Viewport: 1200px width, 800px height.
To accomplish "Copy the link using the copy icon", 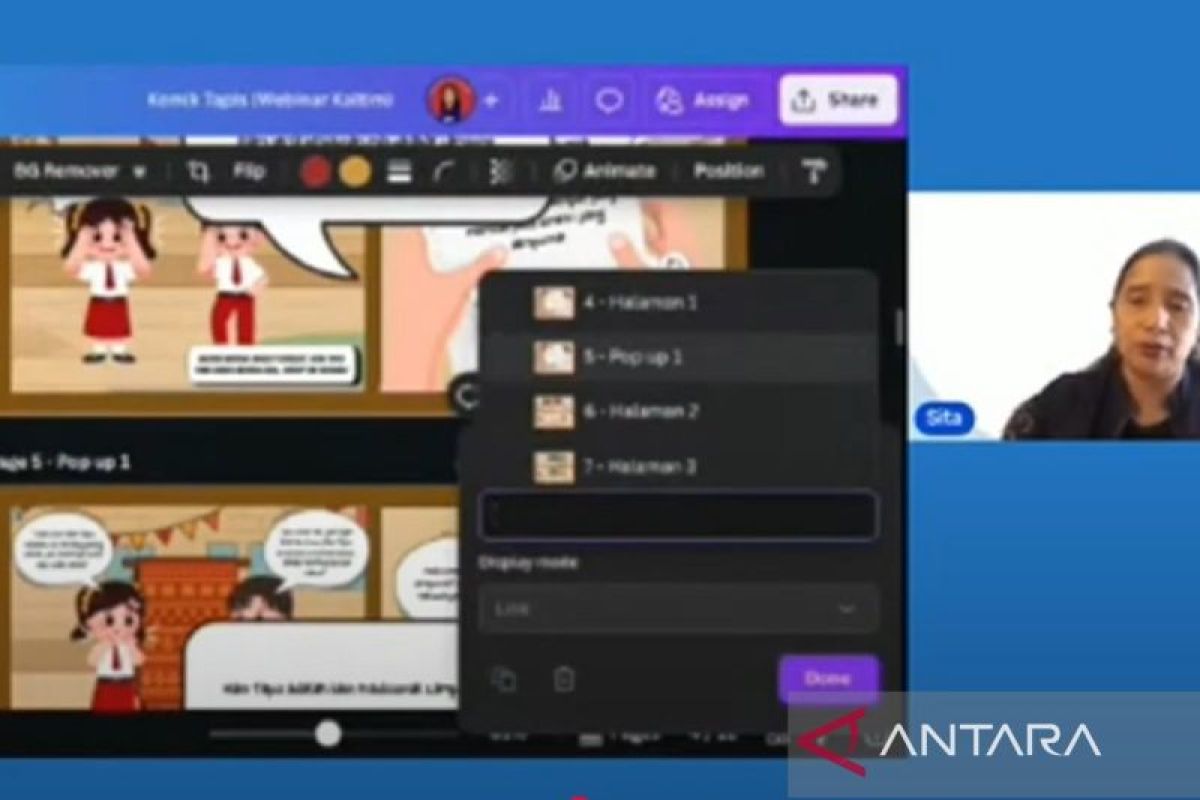I will coord(504,680).
